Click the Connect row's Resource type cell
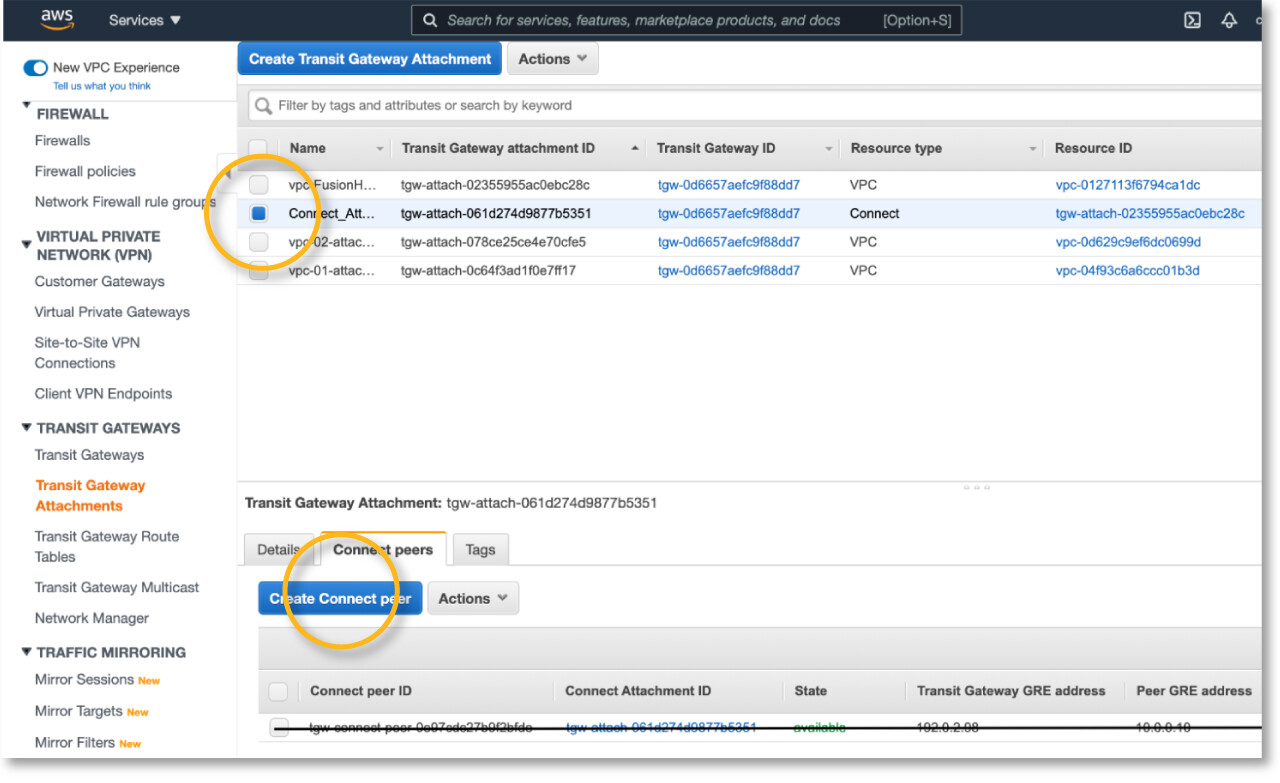This screenshot has height=783, width=1280. point(875,213)
